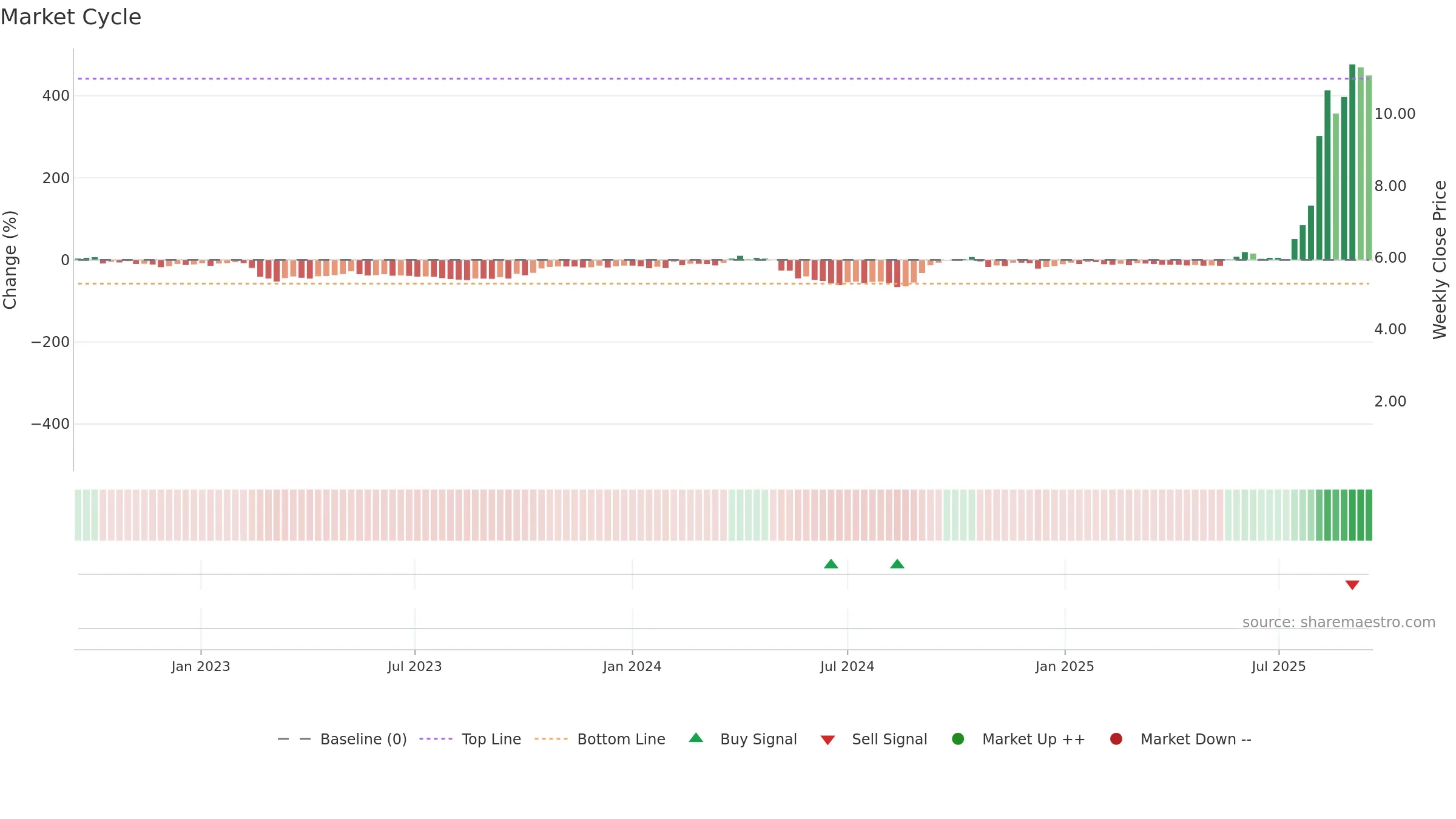Click the tallest dark green bar at chart end
The height and width of the screenshot is (819, 1456).
point(1352,162)
